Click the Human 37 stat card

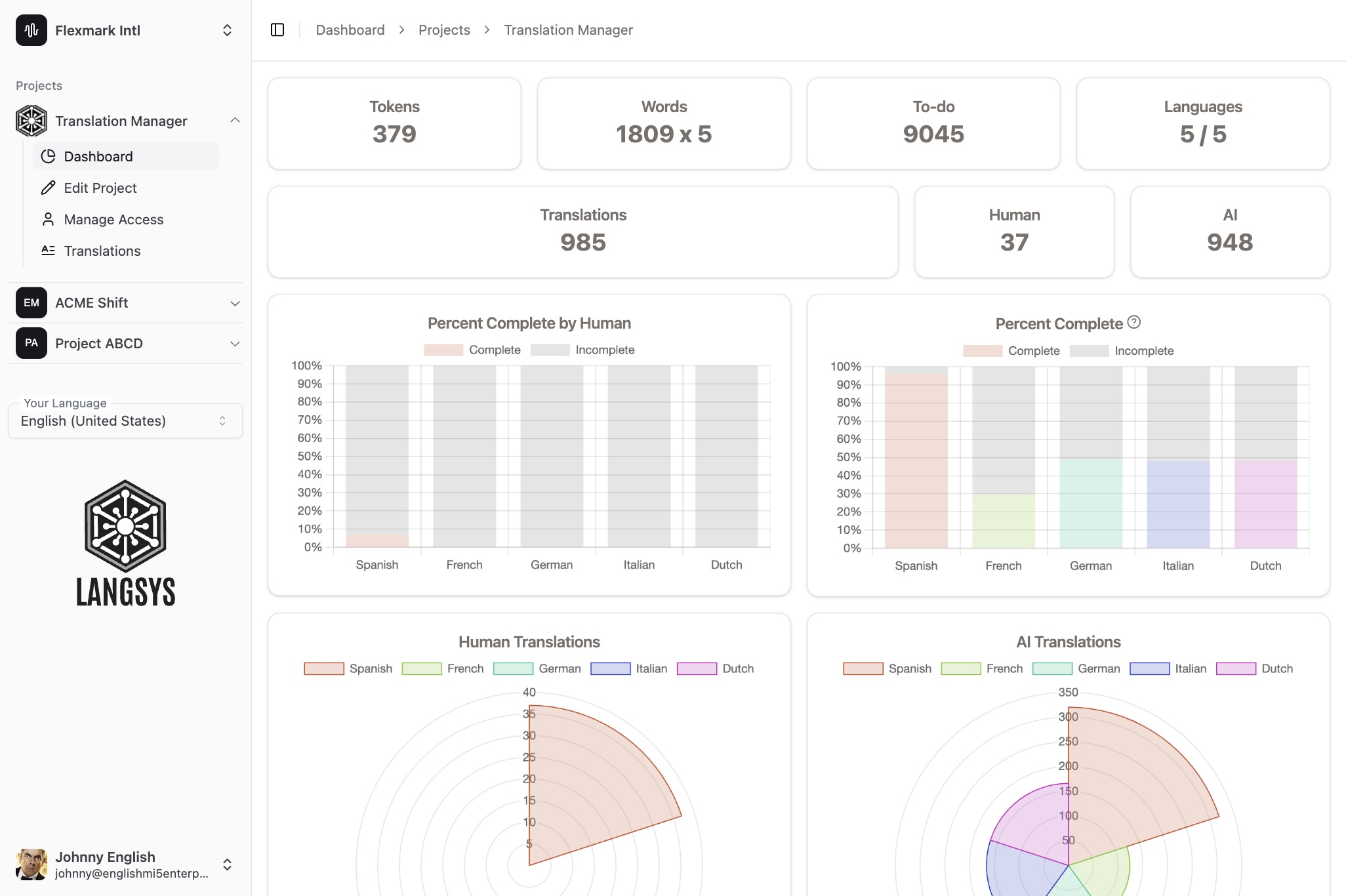[1014, 232]
